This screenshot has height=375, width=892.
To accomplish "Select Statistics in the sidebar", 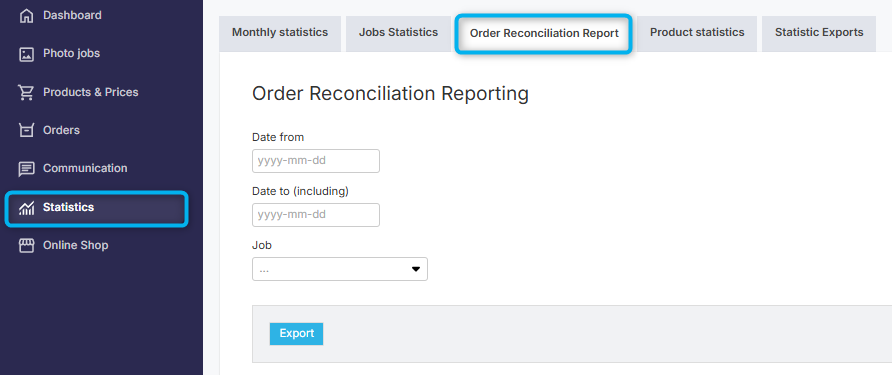I will [x=97, y=208].
